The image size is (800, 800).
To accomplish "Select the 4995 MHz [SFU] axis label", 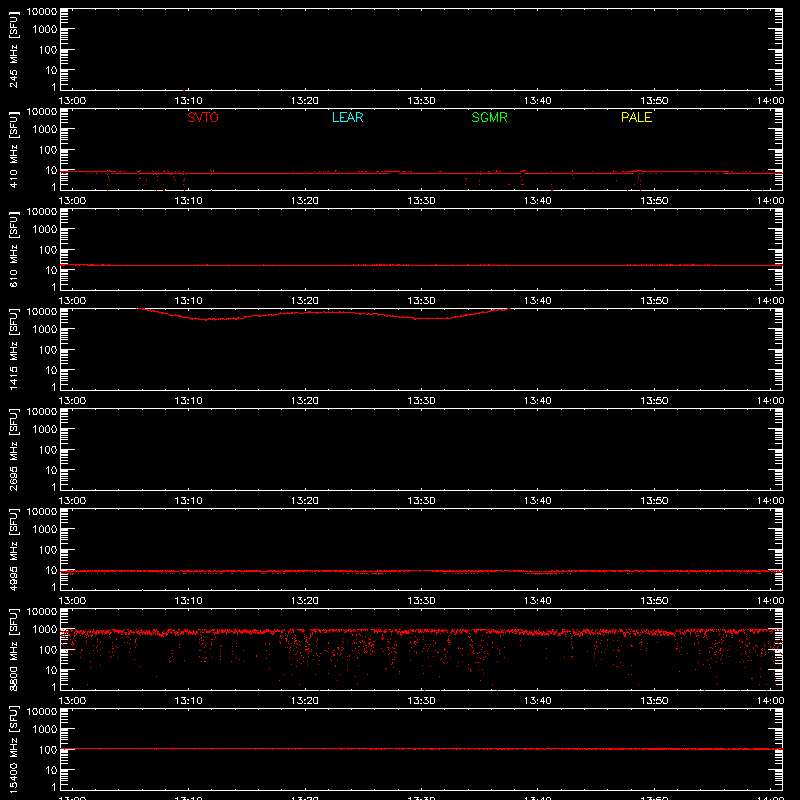I will (14, 549).
